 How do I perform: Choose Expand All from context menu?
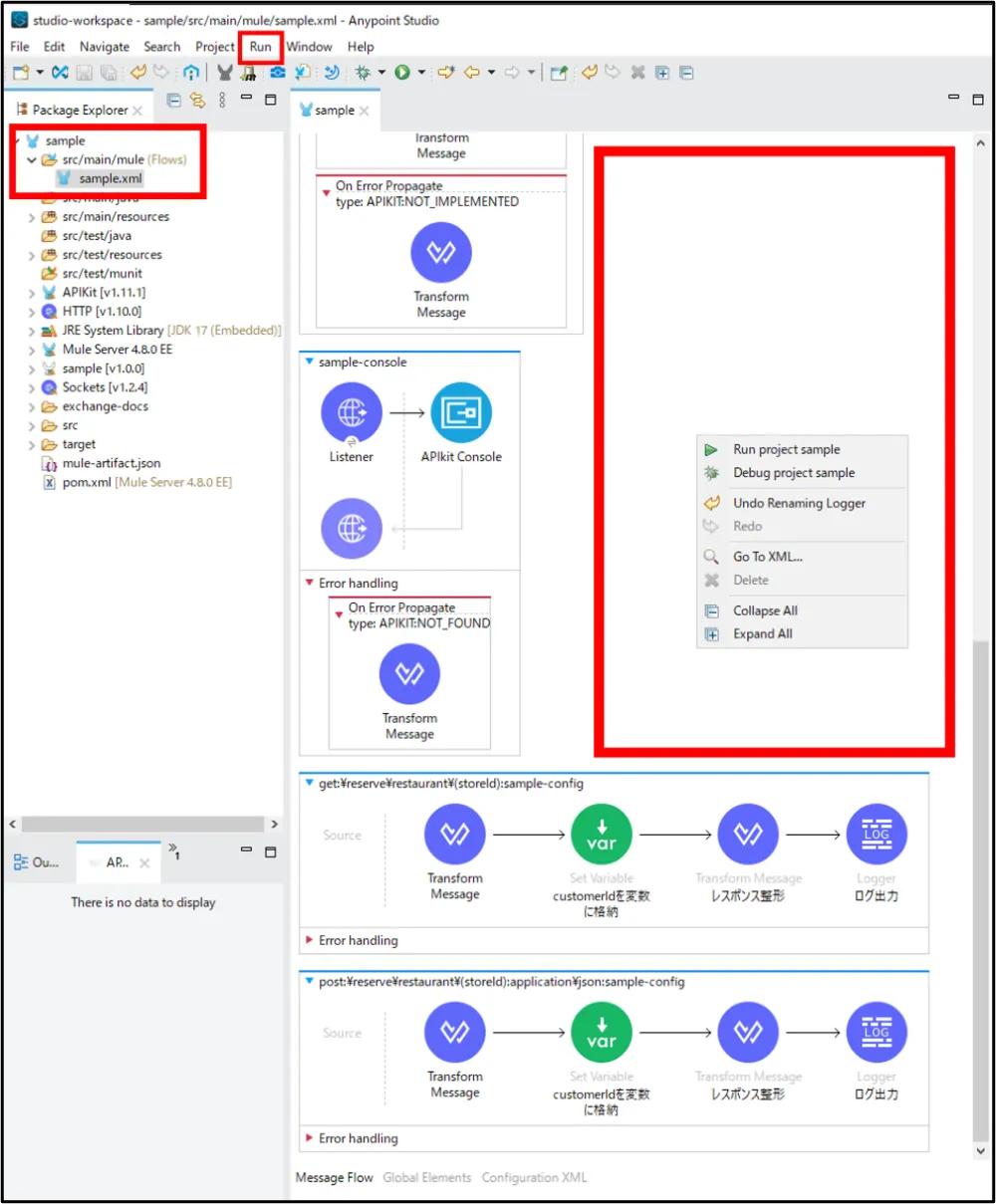tap(803, 633)
